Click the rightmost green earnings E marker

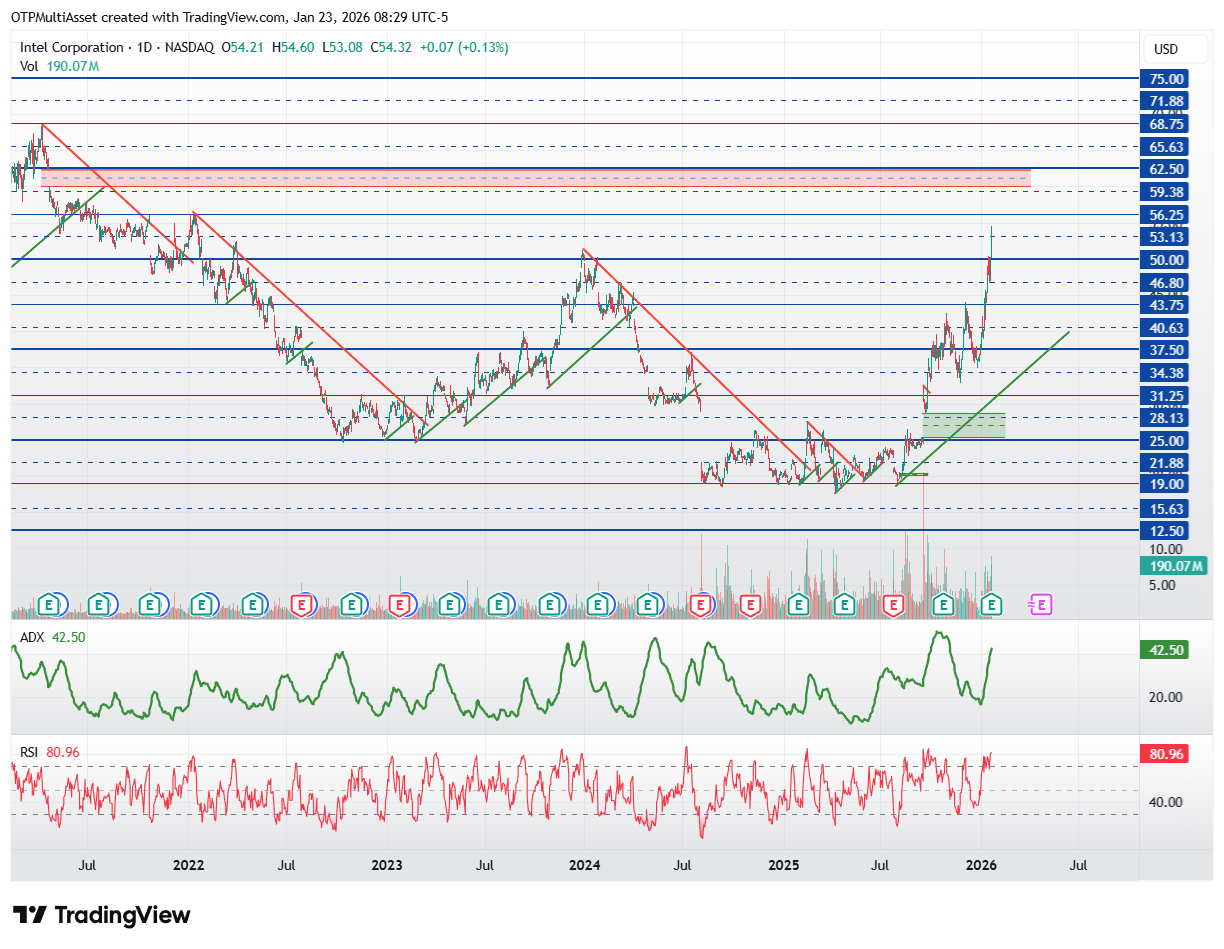pos(991,604)
